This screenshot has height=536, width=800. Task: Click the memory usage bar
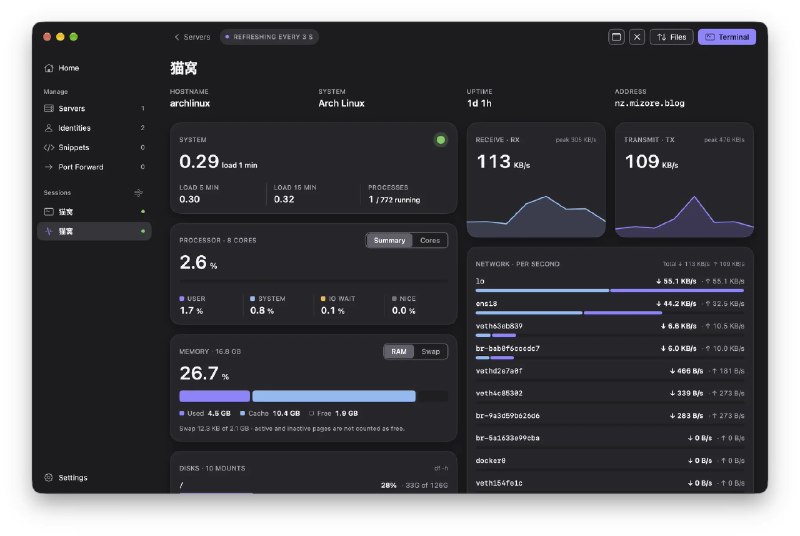(313, 396)
